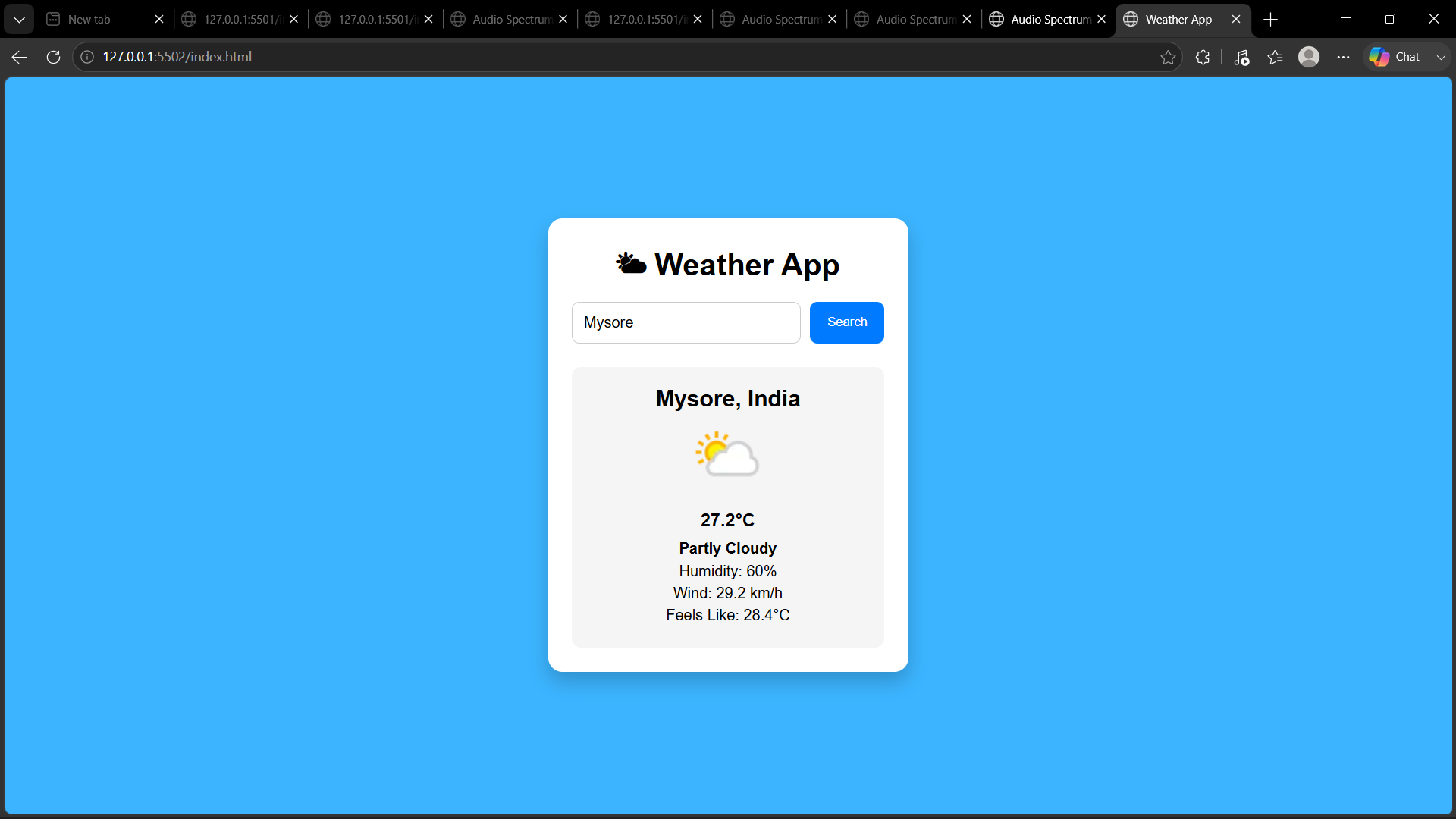Open the tab search dropdown chevron
Screen dimensions: 1456x819
(x=19, y=19)
